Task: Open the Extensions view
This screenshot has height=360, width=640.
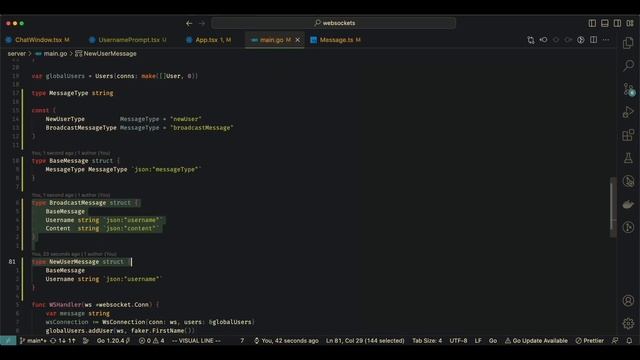Action: pos(628,135)
